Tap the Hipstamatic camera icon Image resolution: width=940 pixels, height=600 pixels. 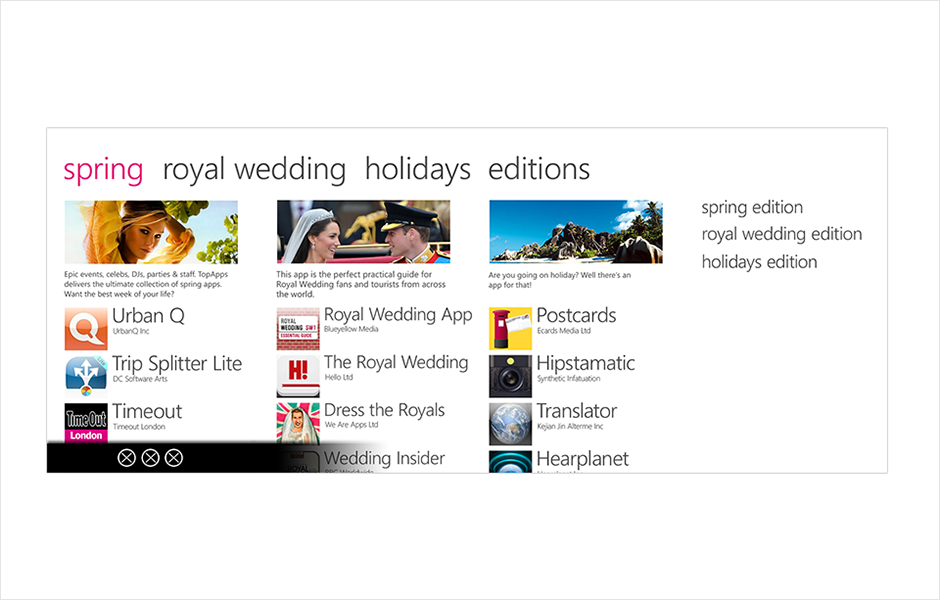510,376
